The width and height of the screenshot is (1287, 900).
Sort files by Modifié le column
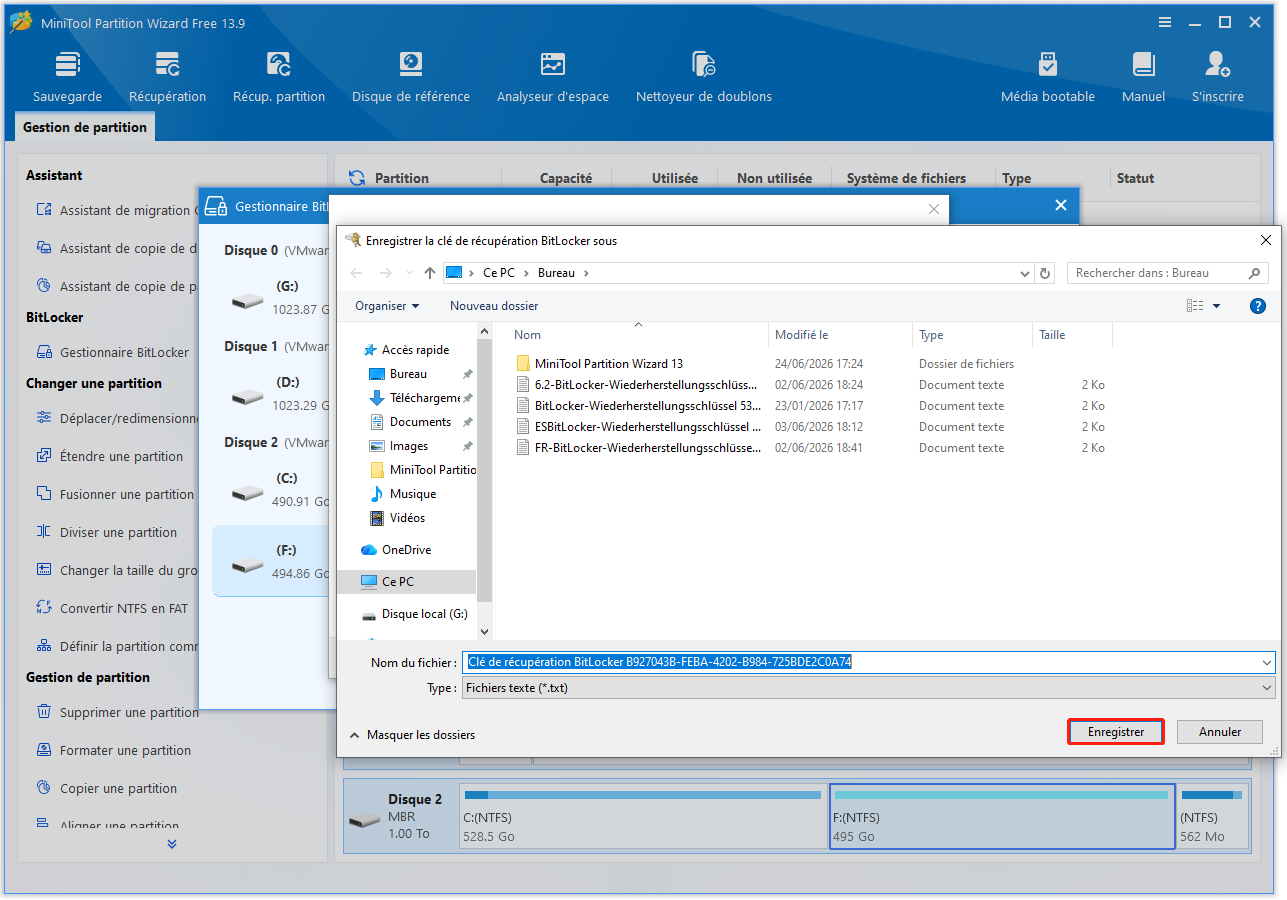pyautogui.click(x=801, y=335)
